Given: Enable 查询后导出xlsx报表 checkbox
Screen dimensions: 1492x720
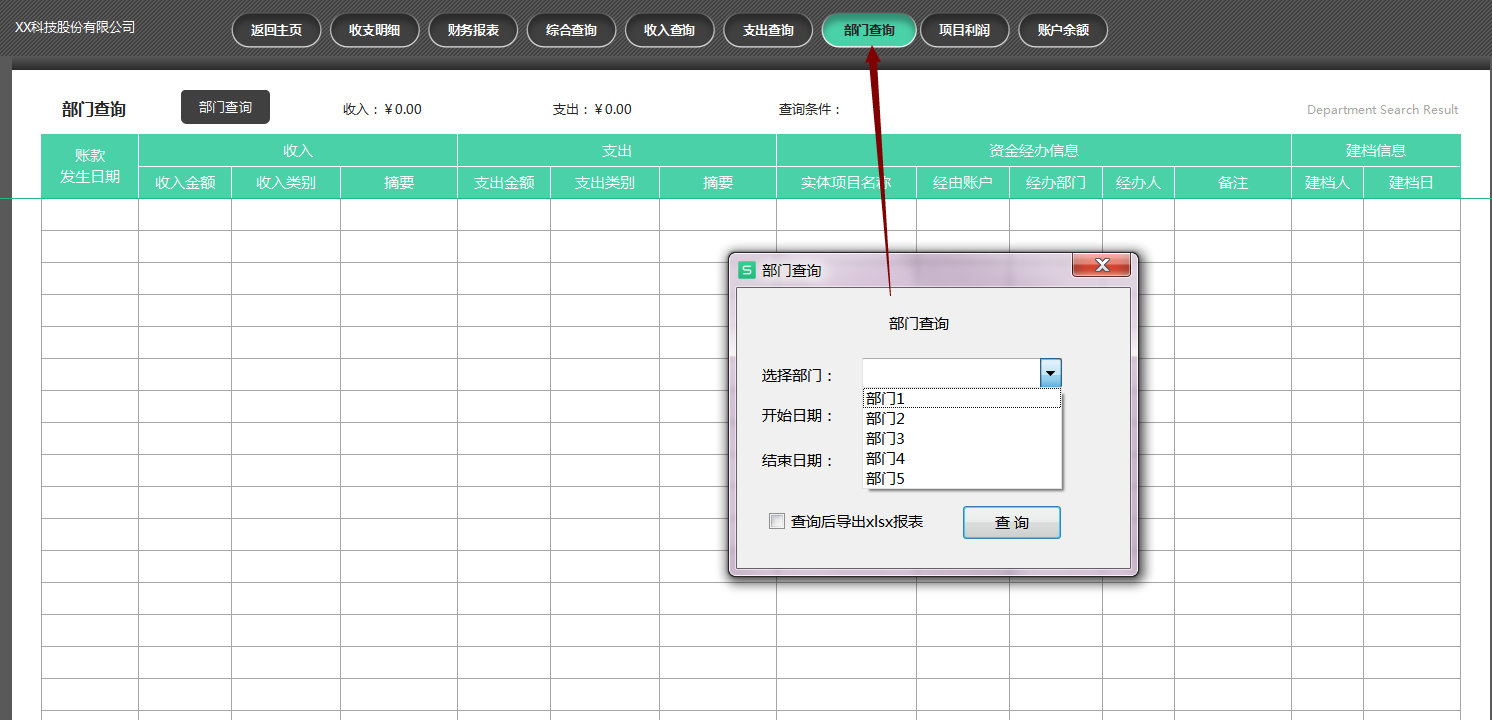Looking at the screenshot, I should click(777, 521).
